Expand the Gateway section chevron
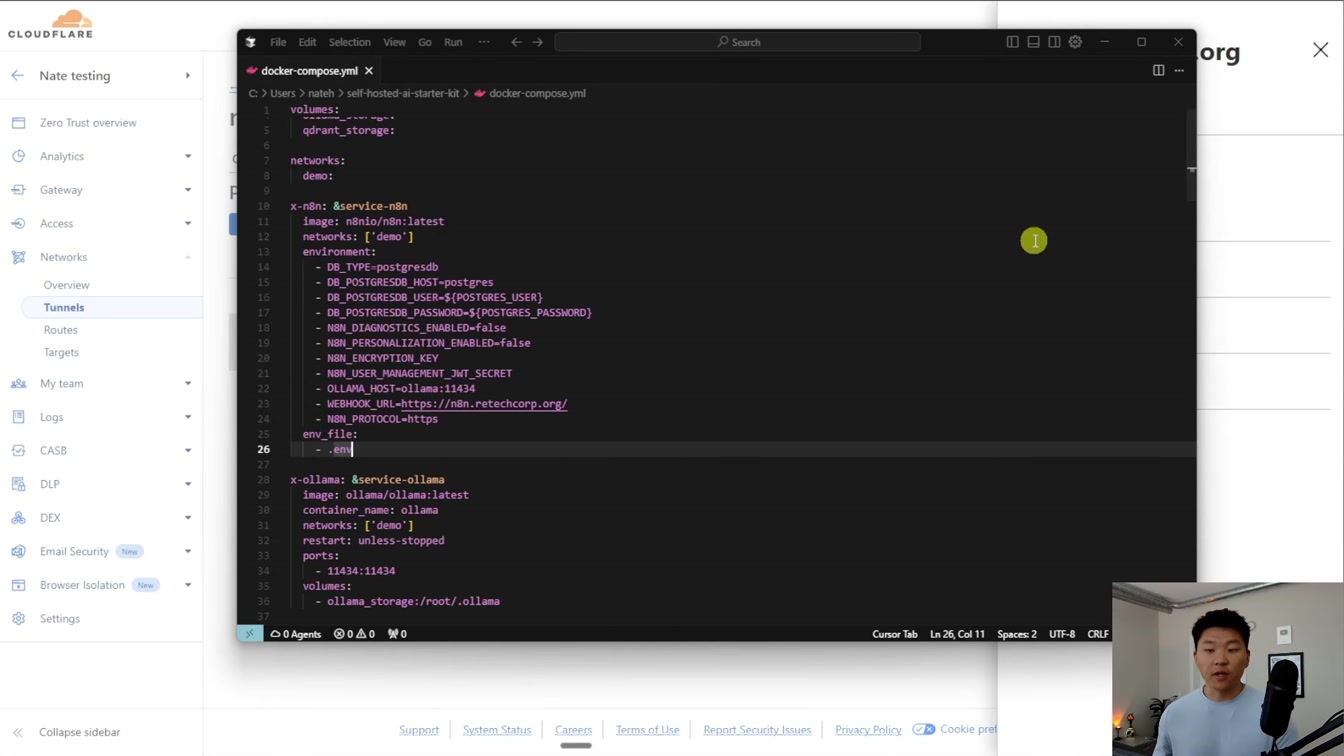 click(187, 190)
